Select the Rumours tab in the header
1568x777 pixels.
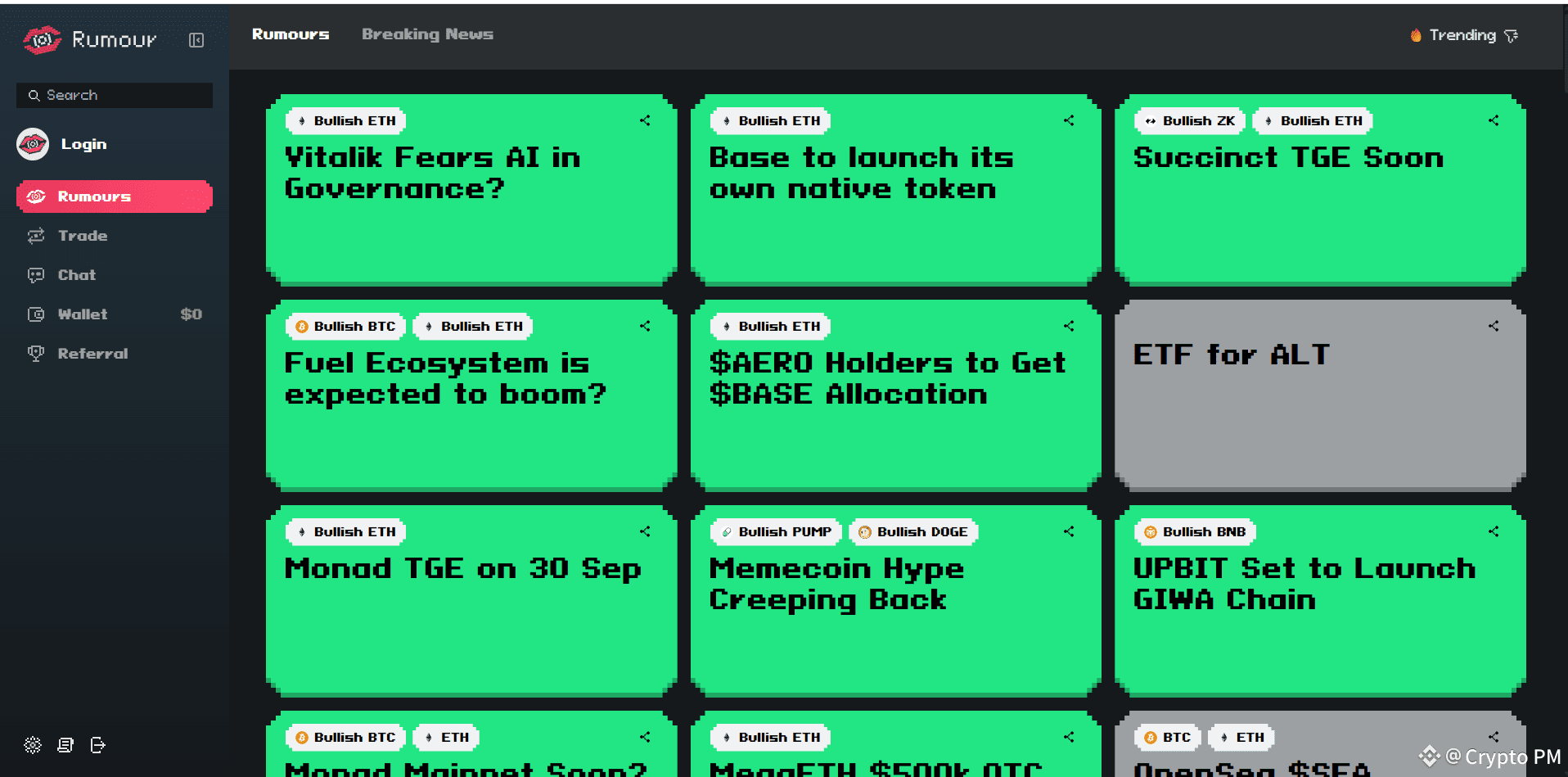[x=291, y=34]
